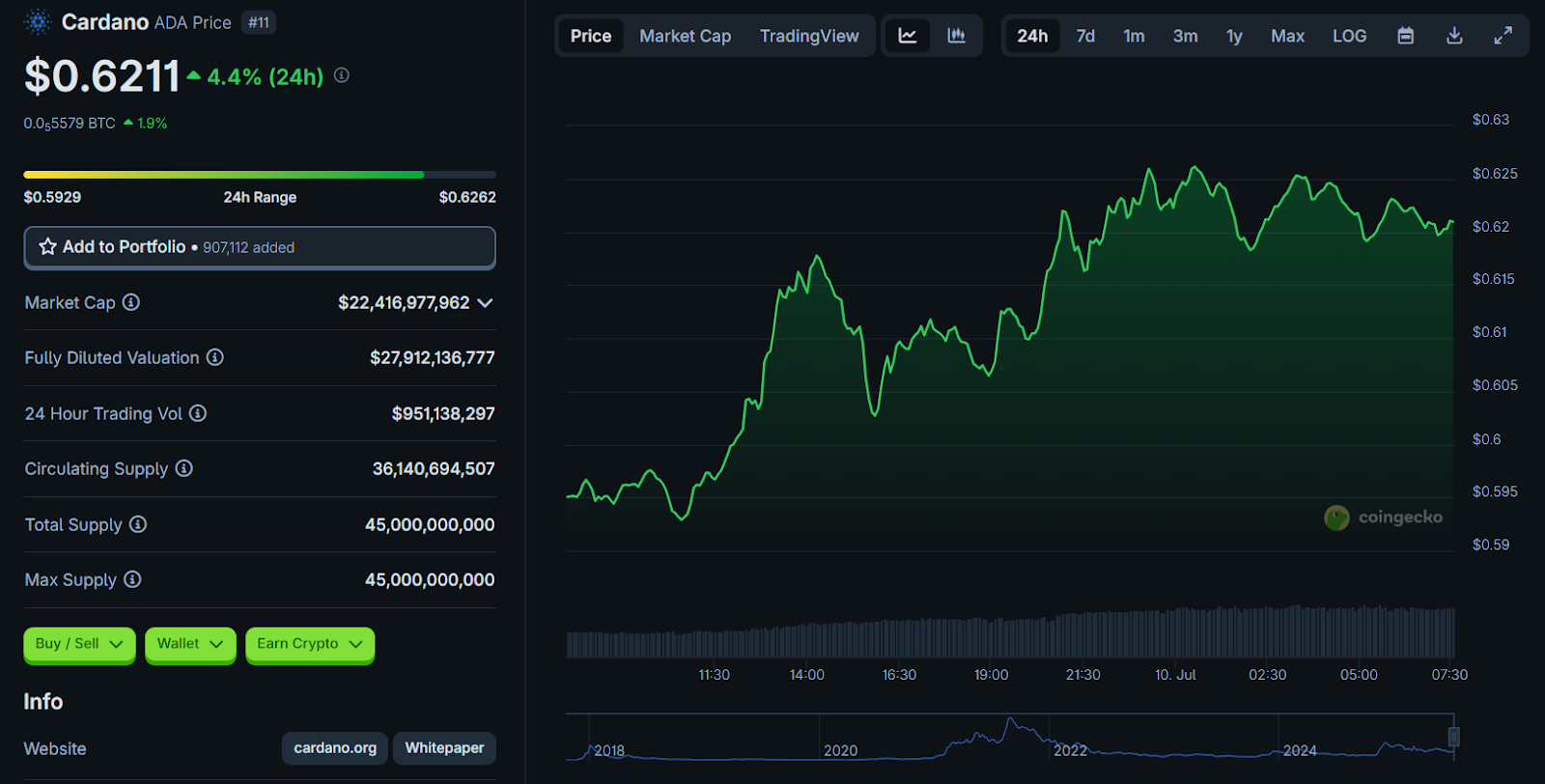Click the 36,140,694,507 circulating supply value
The width and height of the screenshot is (1545, 784).
[434, 469]
